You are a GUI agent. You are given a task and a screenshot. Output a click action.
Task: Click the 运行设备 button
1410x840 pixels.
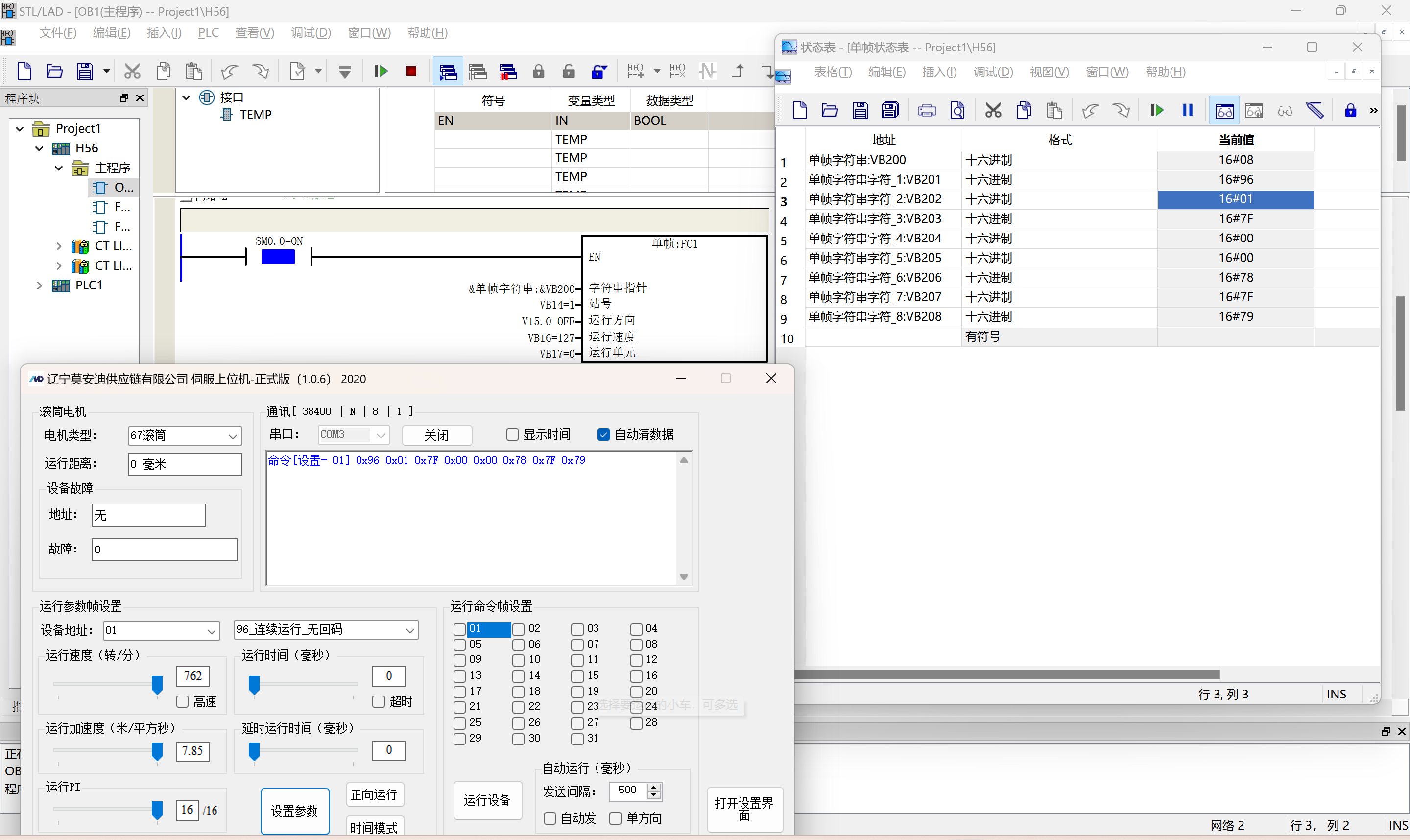click(488, 800)
